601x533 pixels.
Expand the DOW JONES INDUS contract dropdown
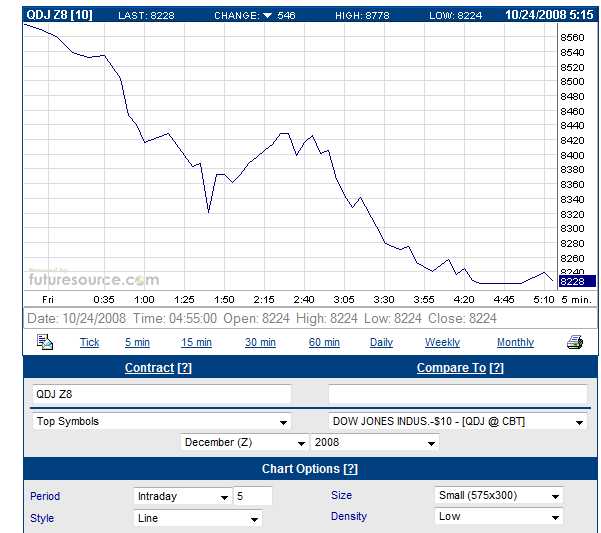click(x=457, y=422)
